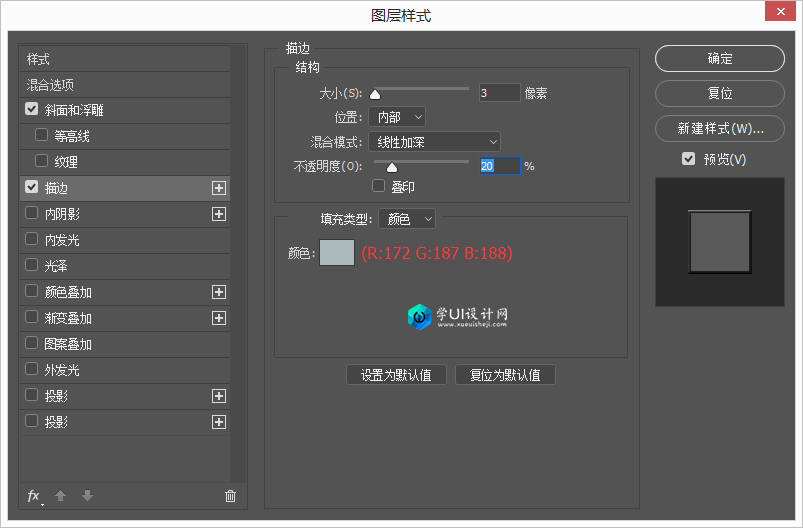
Task: Toggle the 预览 preview checkbox
Action: coord(688,159)
